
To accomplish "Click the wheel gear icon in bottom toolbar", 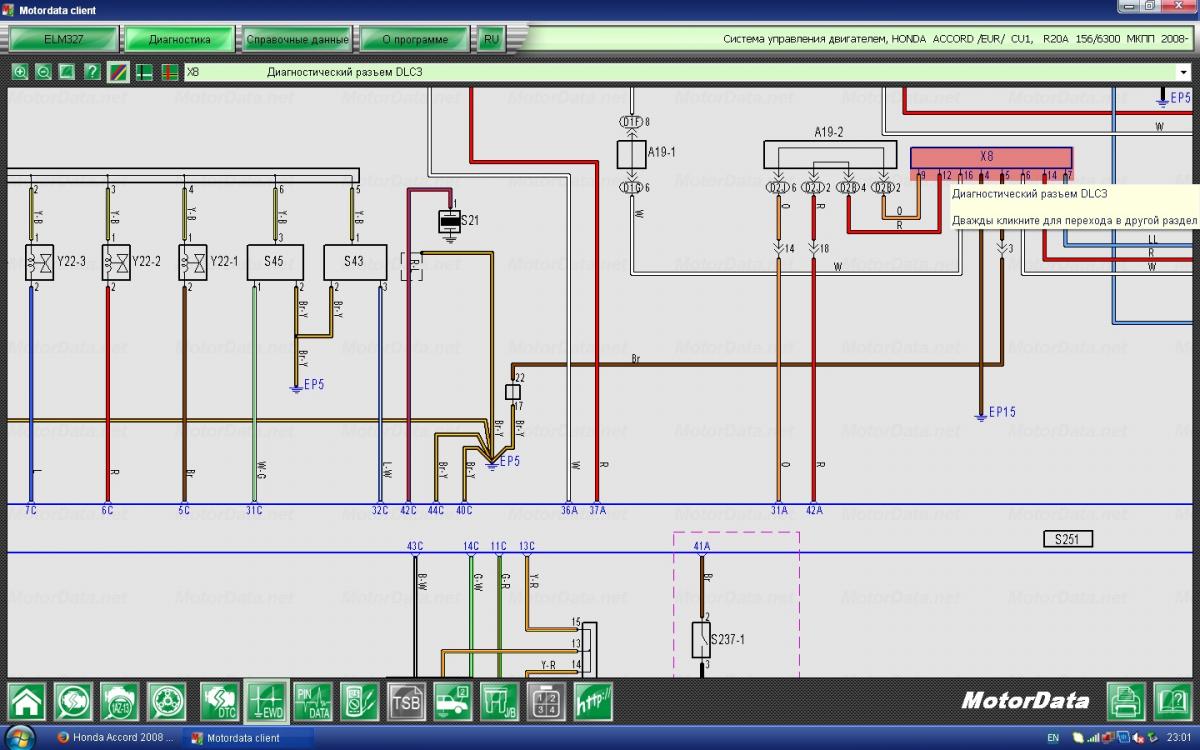I will 166,701.
